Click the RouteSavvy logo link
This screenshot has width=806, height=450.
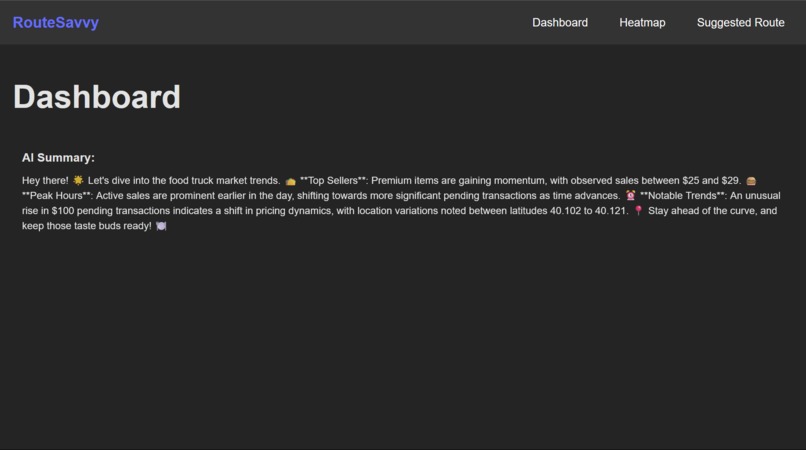pos(56,23)
